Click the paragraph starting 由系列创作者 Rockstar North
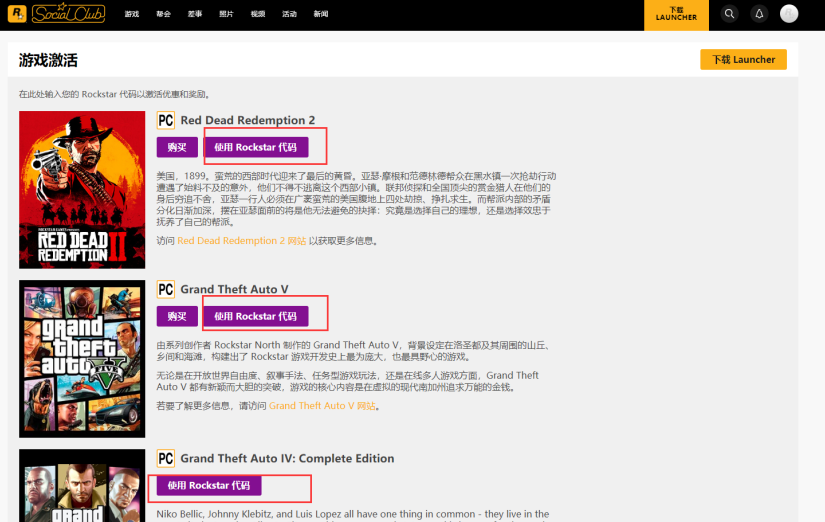 pyautogui.click(x=354, y=351)
